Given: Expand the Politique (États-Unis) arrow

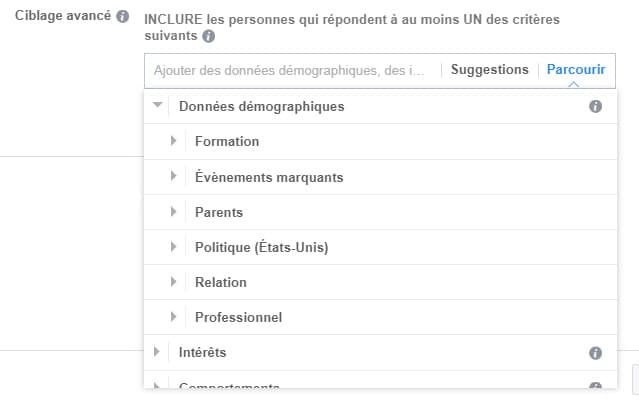Looking at the screenshot, I should coord(174,247).
